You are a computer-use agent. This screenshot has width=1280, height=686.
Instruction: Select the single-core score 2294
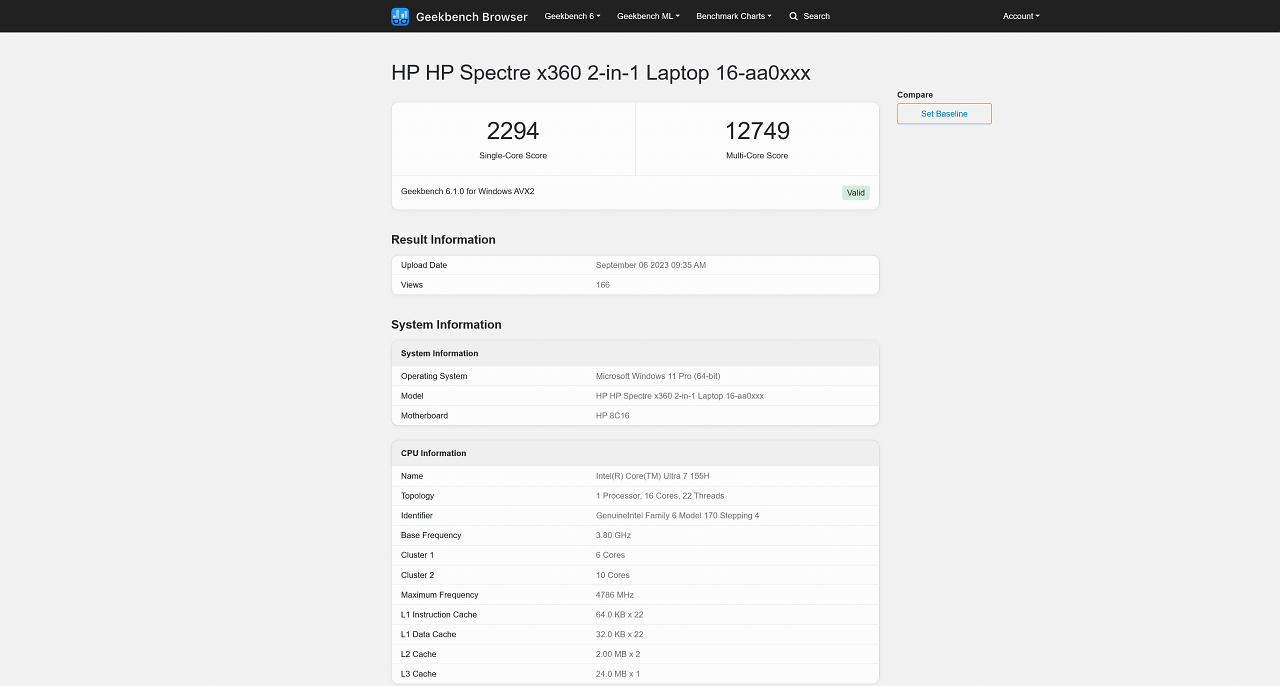coord(513,131)
